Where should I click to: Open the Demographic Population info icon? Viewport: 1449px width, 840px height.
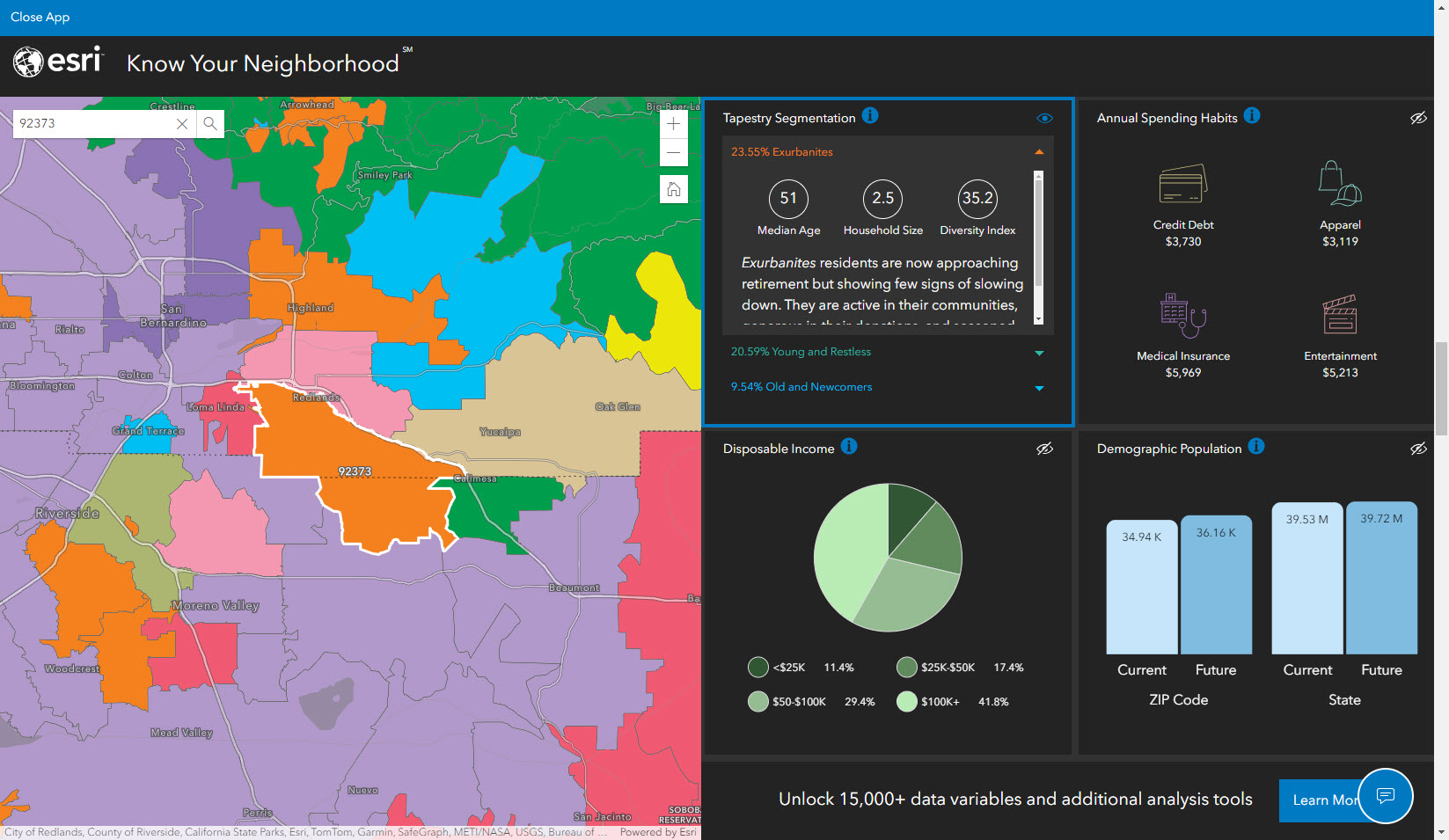click(1256, 446)
